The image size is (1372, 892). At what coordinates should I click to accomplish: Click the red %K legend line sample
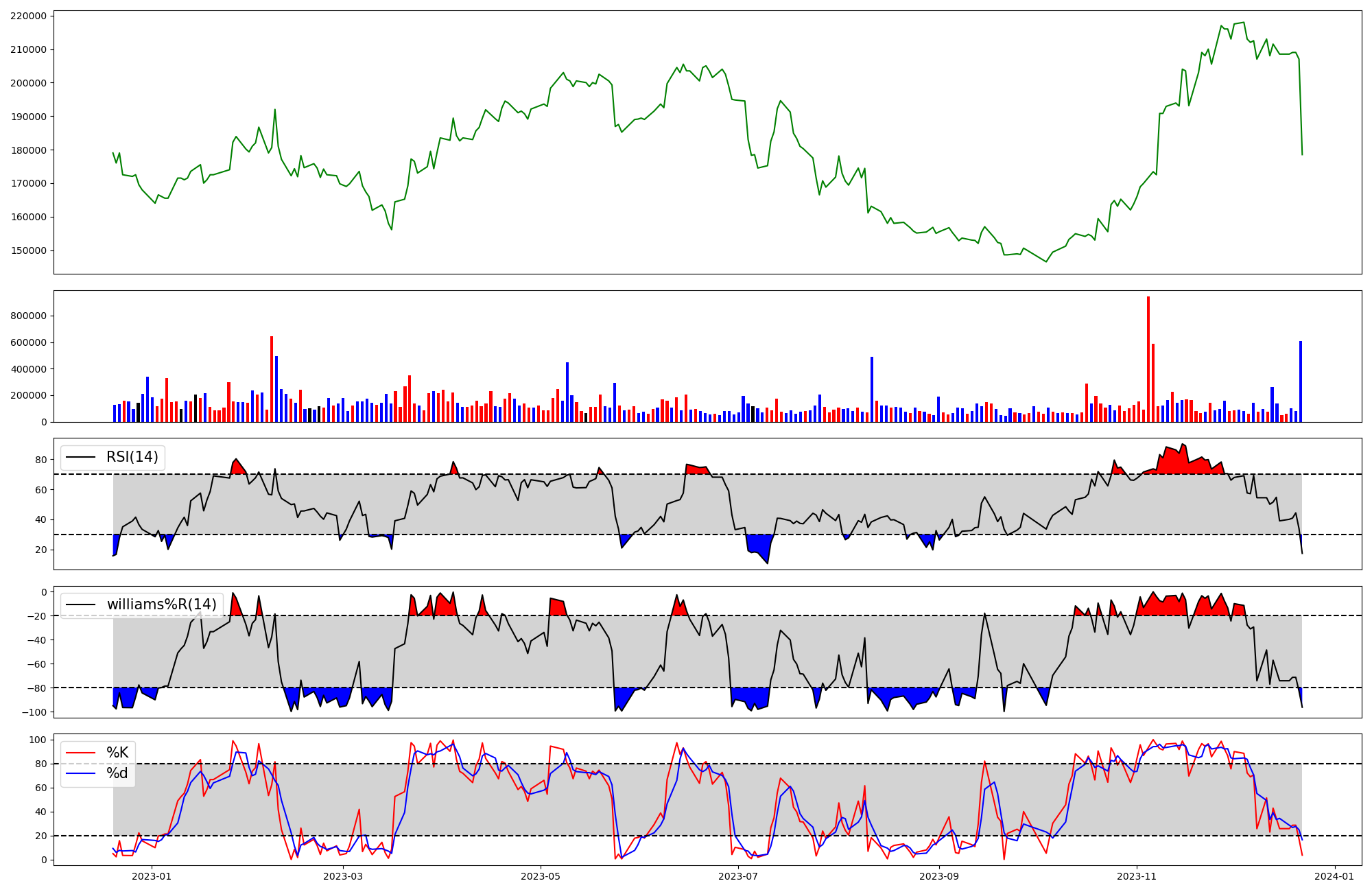[x=80, y=753]
